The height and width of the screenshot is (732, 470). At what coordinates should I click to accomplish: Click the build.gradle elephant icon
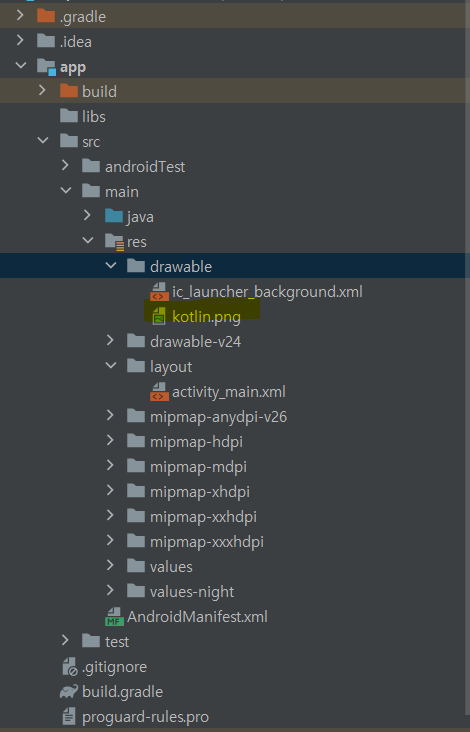(69, 691)
